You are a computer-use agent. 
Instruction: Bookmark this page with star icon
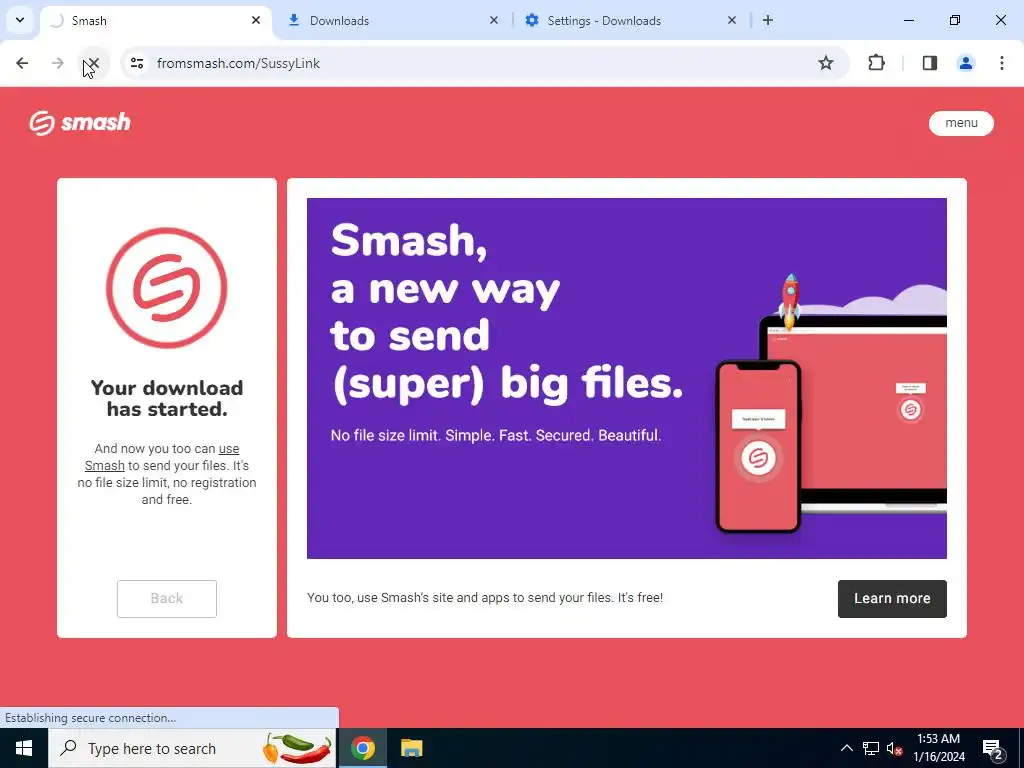(x=825, y=63)
